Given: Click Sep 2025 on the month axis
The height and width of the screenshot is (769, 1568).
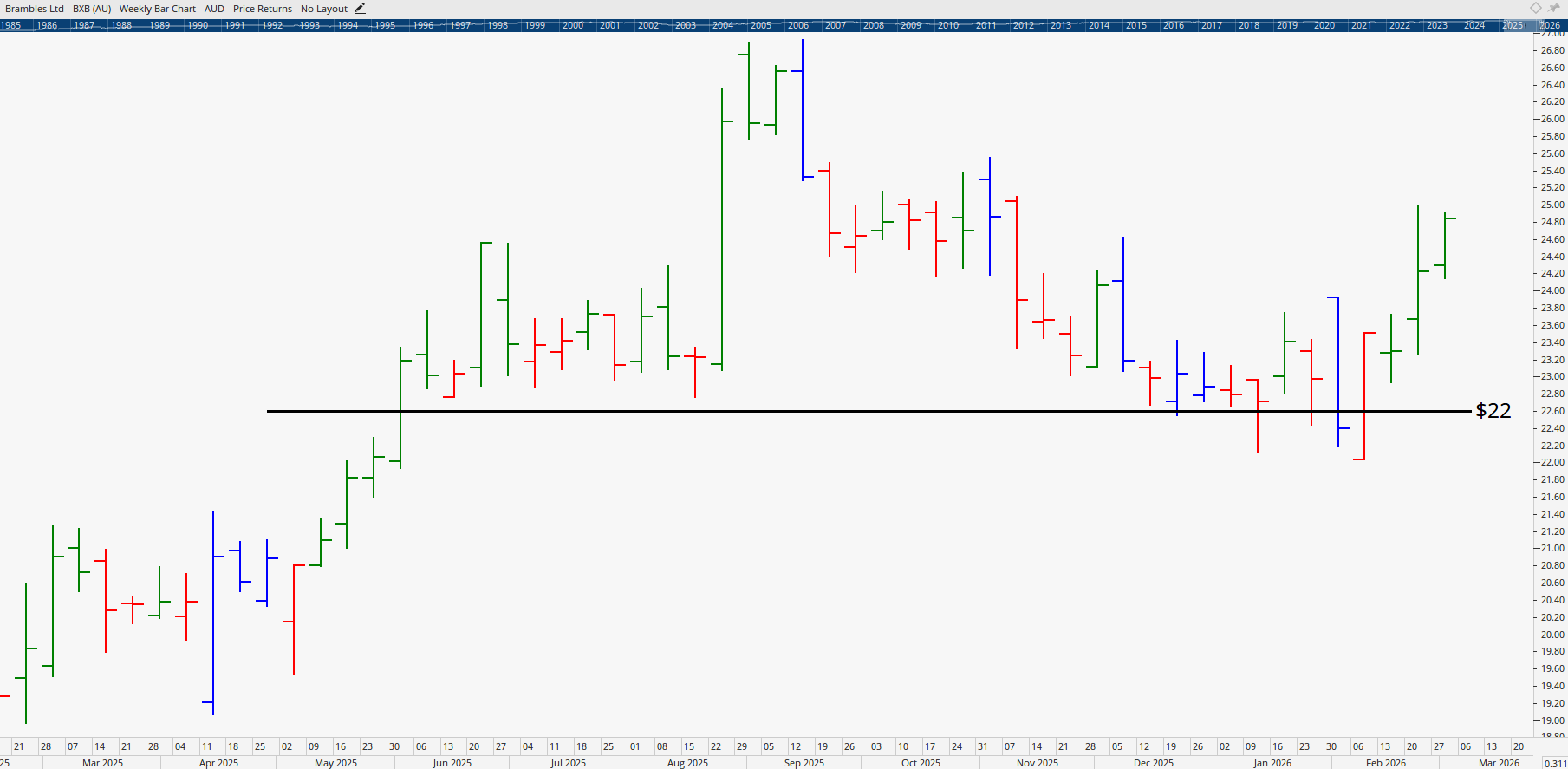Looking at the screenshot, I should pos(804,763).
